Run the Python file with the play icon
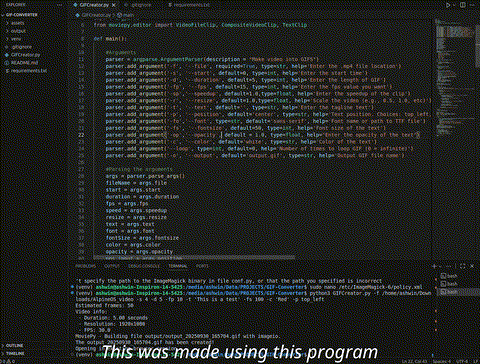The height and width of the screenshot is (364, 480). (x=448, y=5)
